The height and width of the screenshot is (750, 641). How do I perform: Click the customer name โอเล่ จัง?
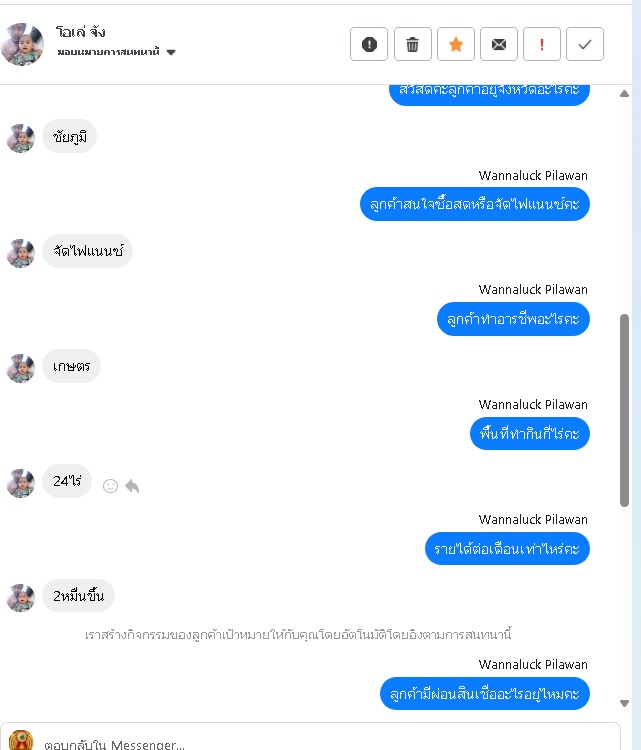80,32
